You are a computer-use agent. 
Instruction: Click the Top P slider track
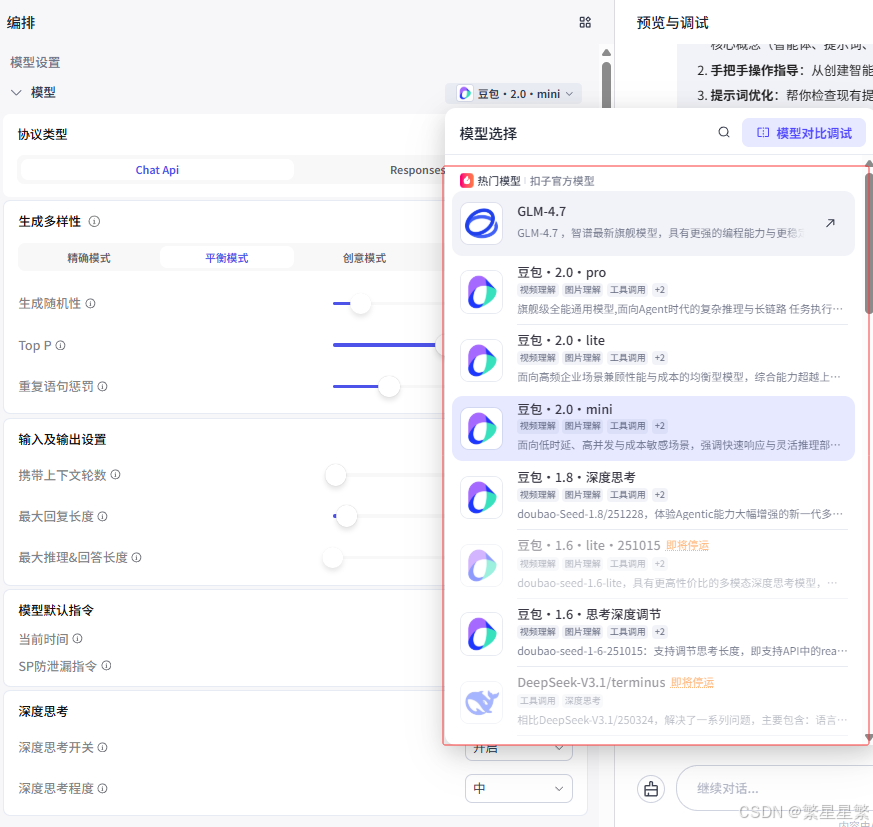click(384, 345)
